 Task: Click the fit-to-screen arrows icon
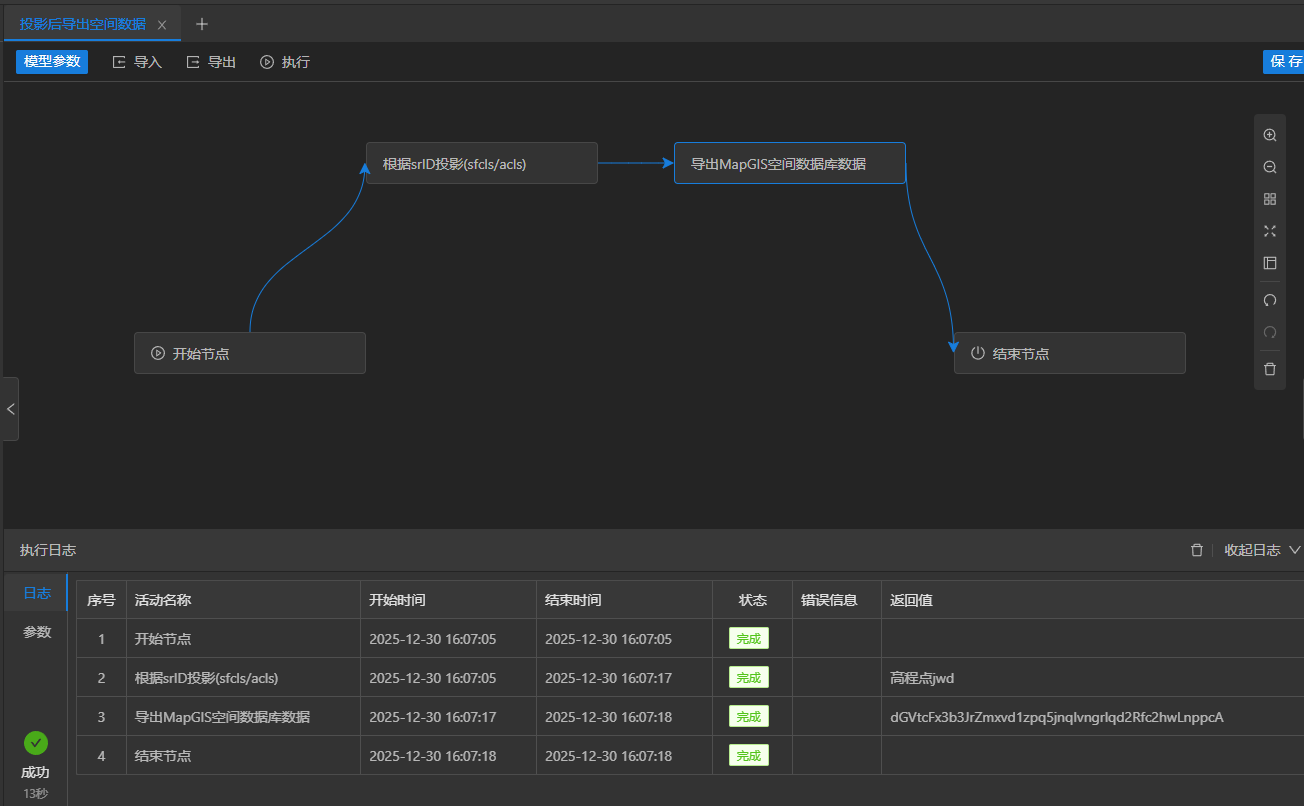click(1270, 231)
